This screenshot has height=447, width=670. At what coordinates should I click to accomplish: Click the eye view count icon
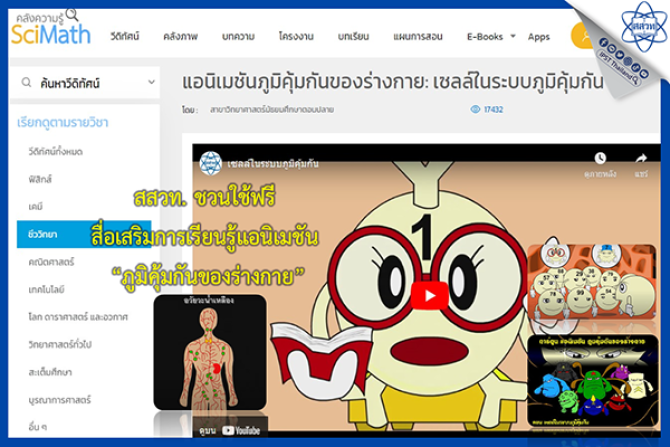click(x=475, y=109)
